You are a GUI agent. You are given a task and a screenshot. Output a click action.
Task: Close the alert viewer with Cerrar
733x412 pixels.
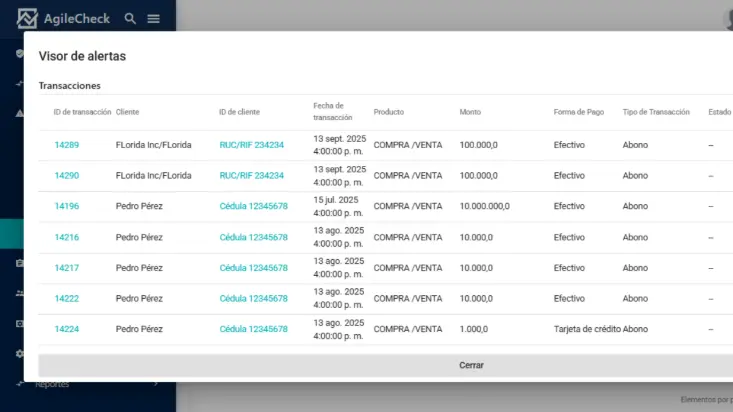471,365
